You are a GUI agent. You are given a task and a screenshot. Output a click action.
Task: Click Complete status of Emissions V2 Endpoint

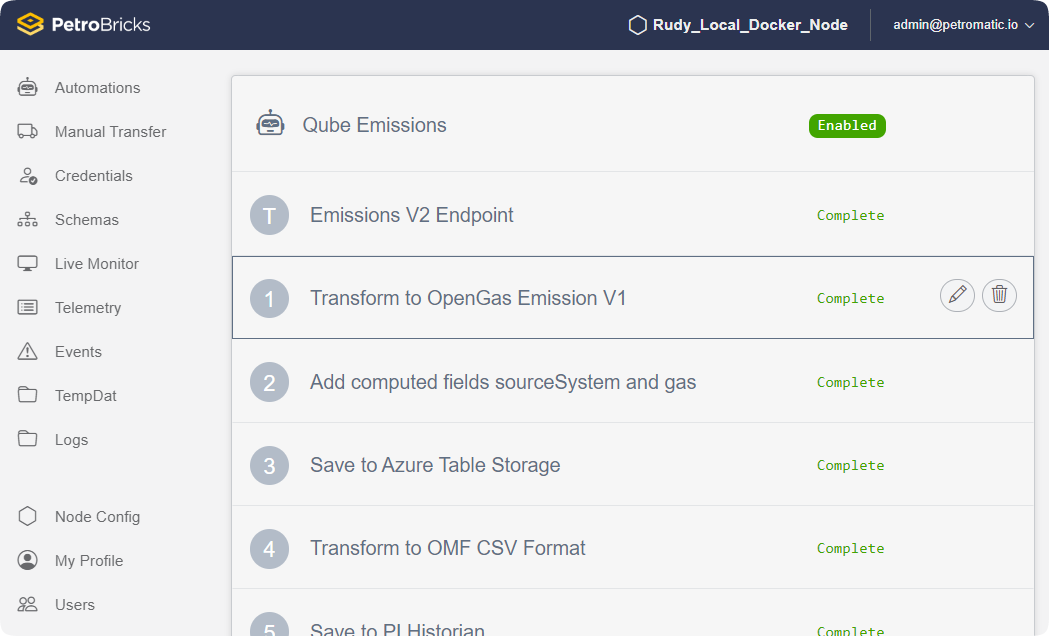tap(850, 215)
